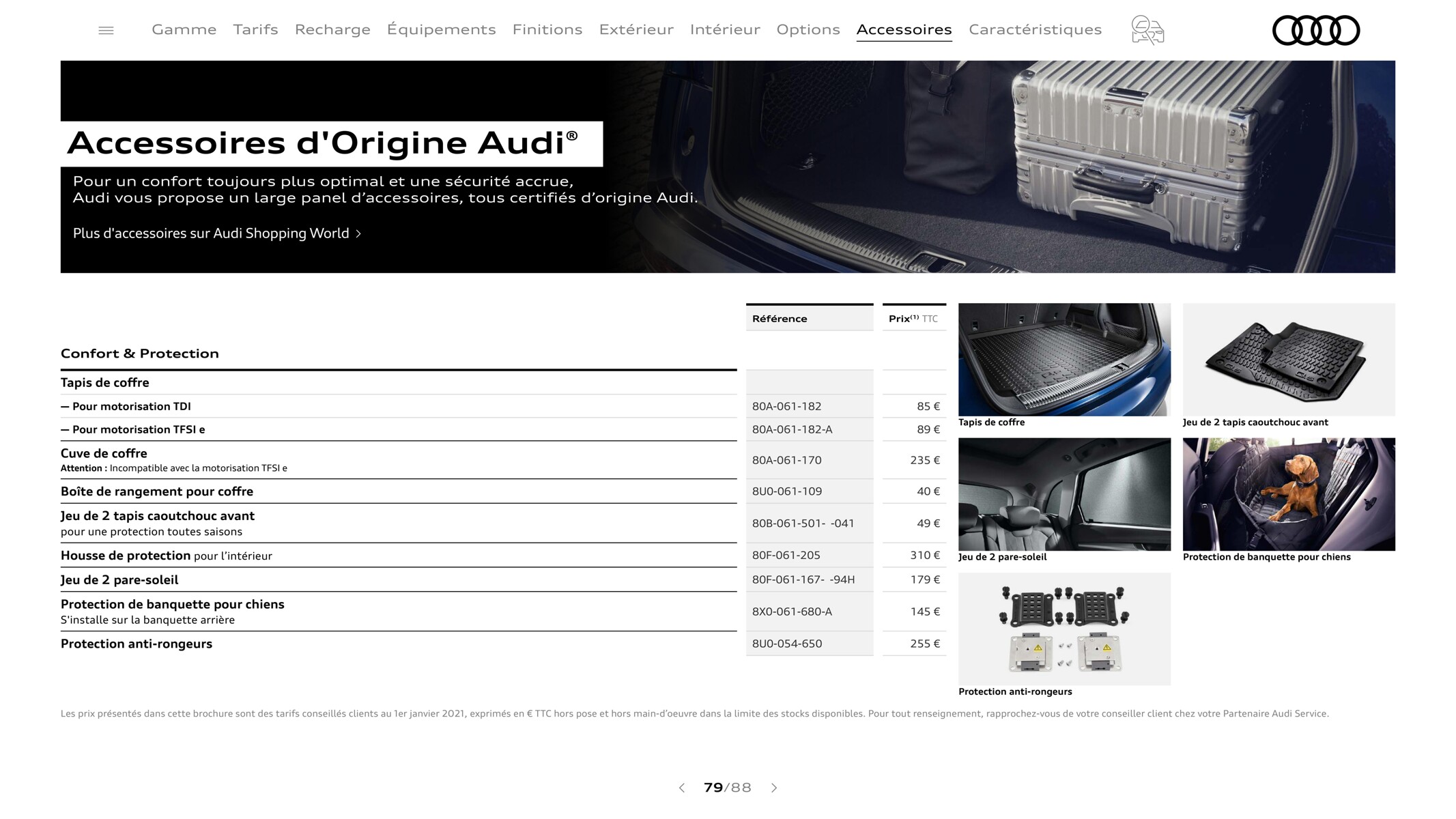
Task: Click reference 8U0-061-109
Action: coord(786,491)
